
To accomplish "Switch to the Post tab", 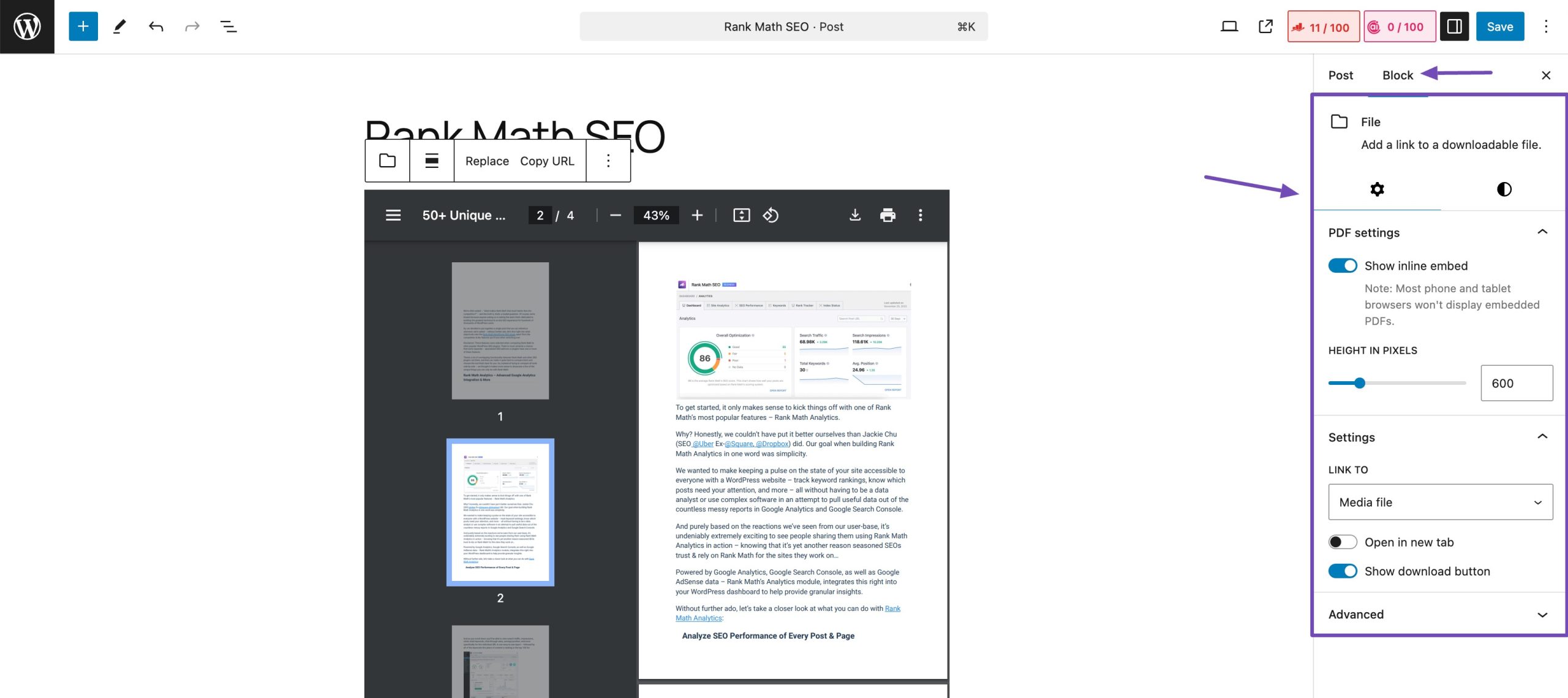I will tap(1340, 75).
